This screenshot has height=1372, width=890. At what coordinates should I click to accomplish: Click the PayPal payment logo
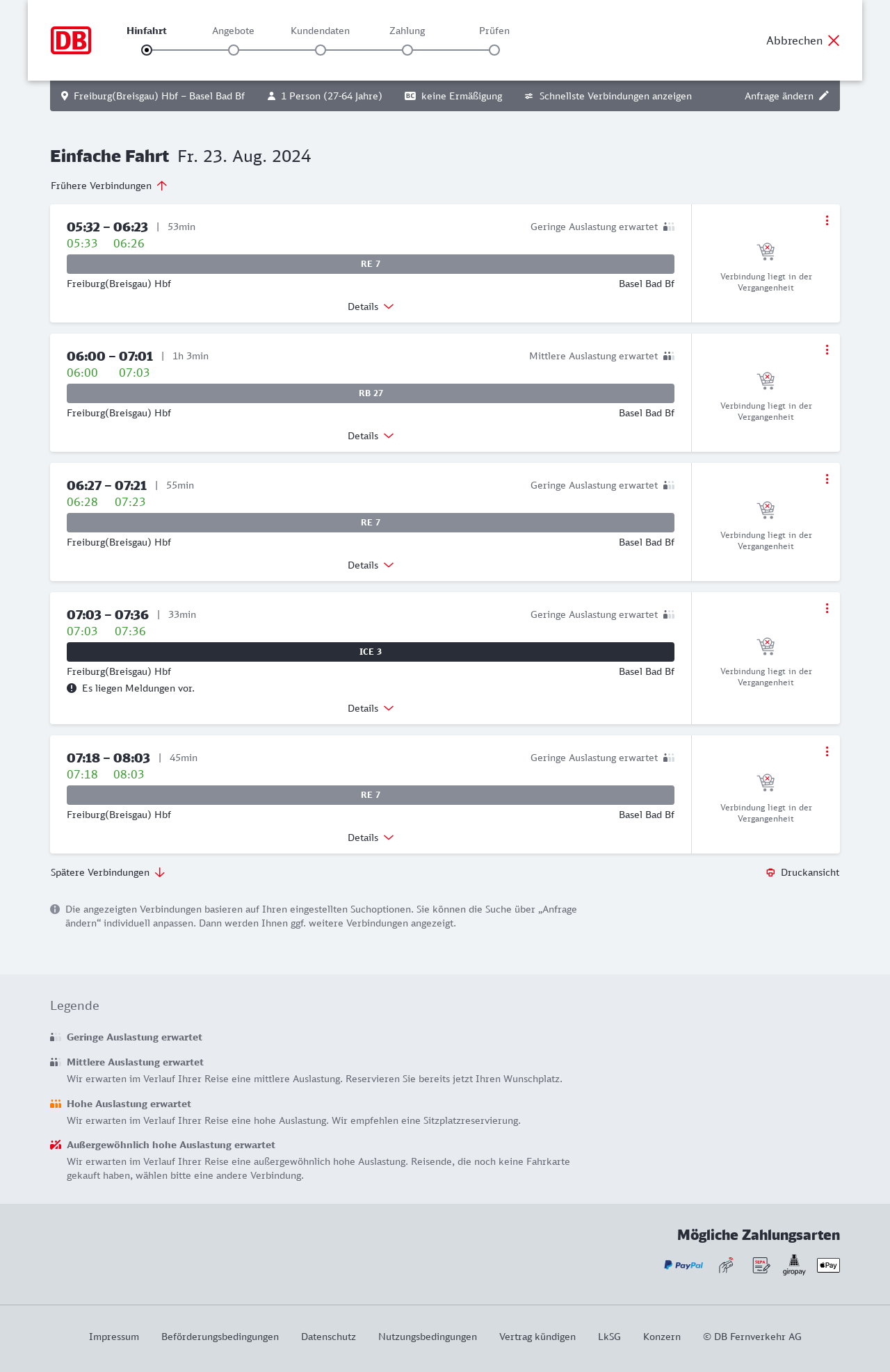[x=683, y=1265]
